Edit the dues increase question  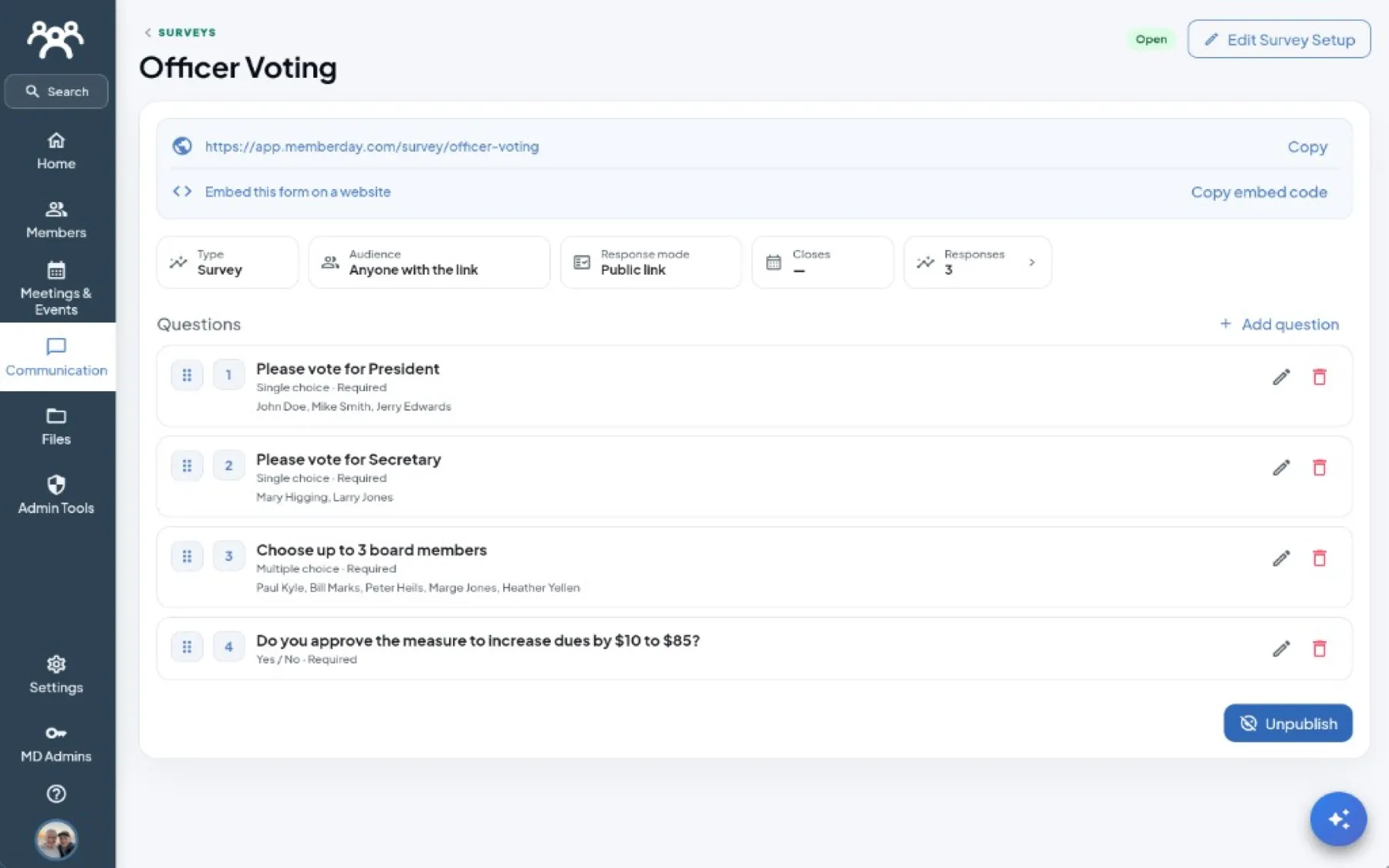(x=1281, y=649)
